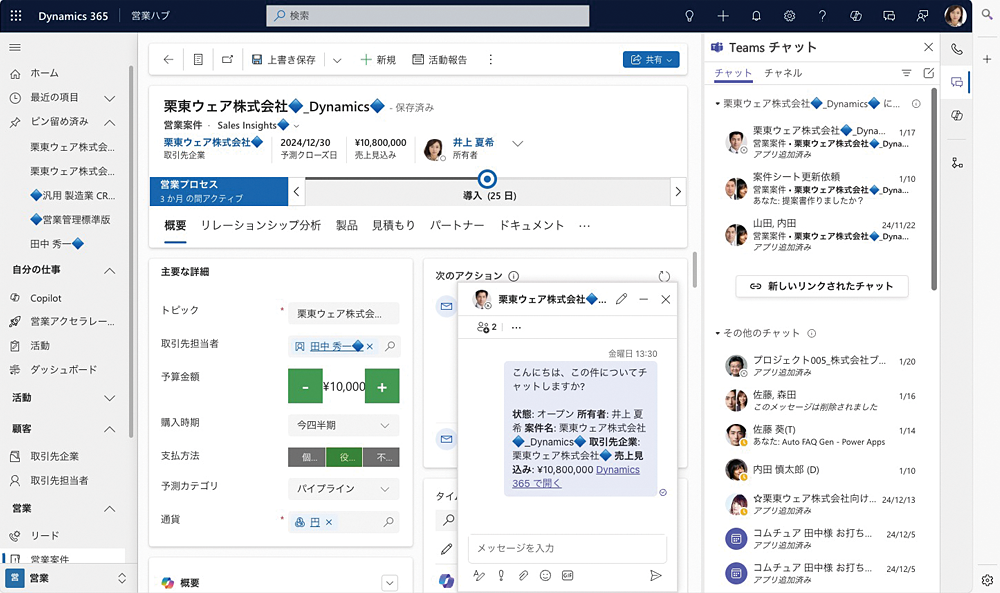Open the phone dialer icon in right rail
The height and width of the screenshot is (593, 1000).
point(957,48)
